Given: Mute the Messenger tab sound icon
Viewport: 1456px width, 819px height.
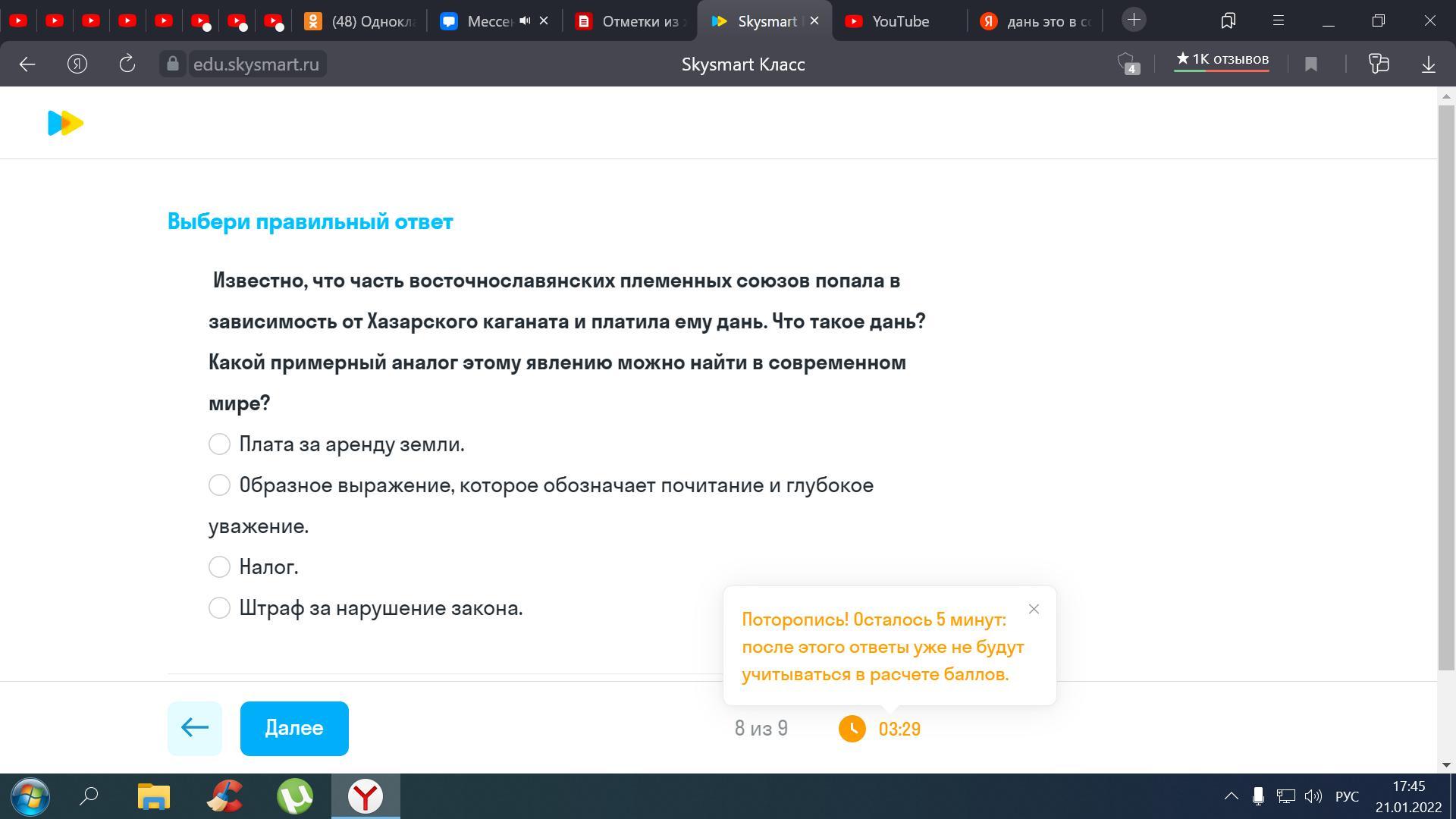Looking at the screenshot, I should point(525,20).
